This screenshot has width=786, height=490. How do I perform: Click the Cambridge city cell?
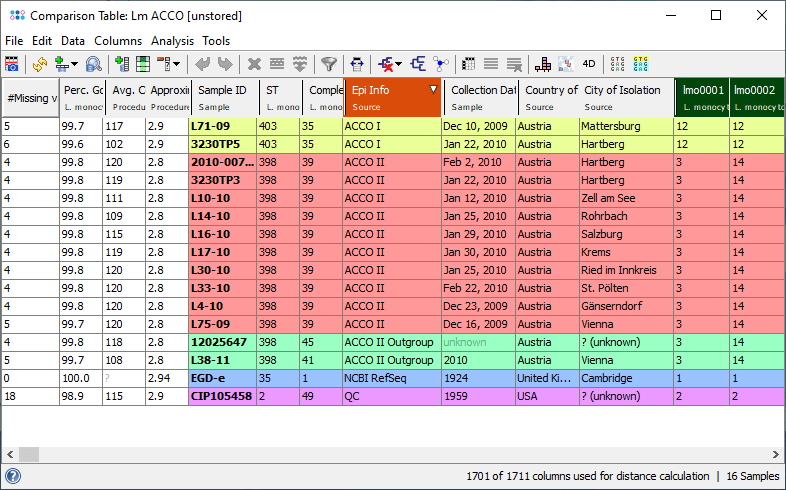click(x=626, y=378)
